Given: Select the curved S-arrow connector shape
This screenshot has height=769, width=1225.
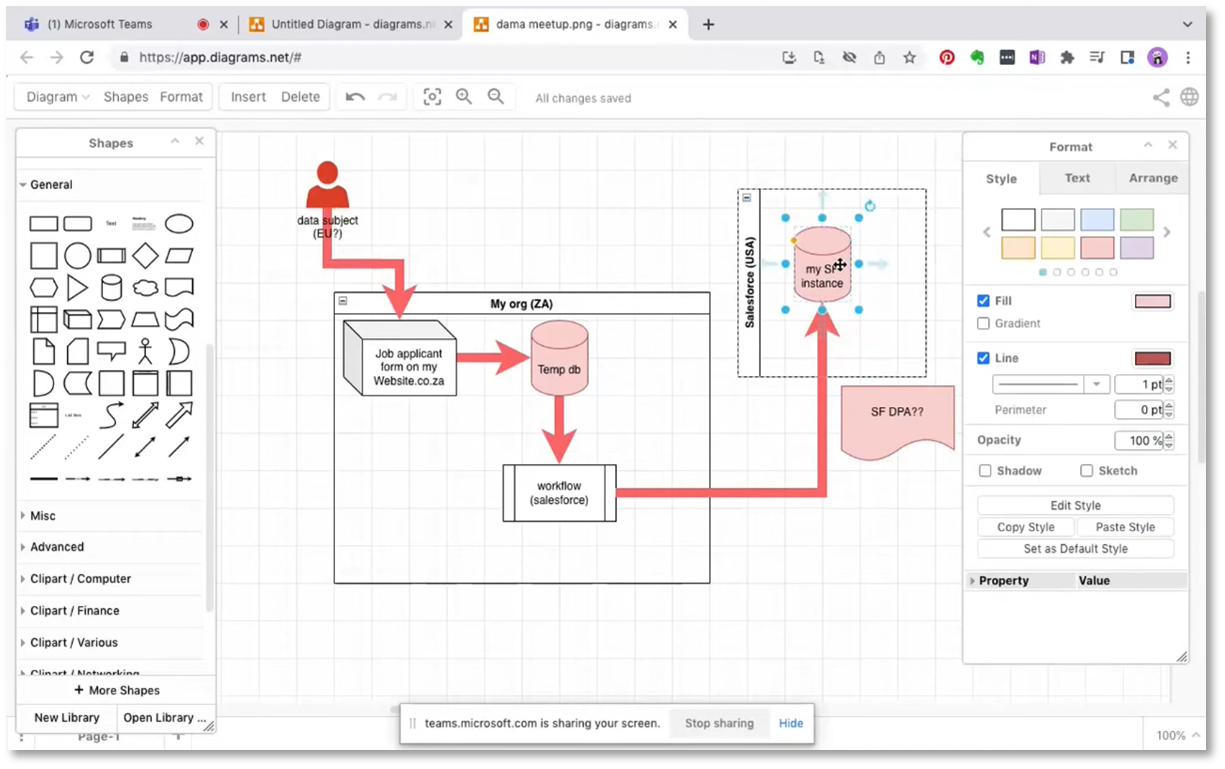Looking at the screenshot, I should 112,415.
